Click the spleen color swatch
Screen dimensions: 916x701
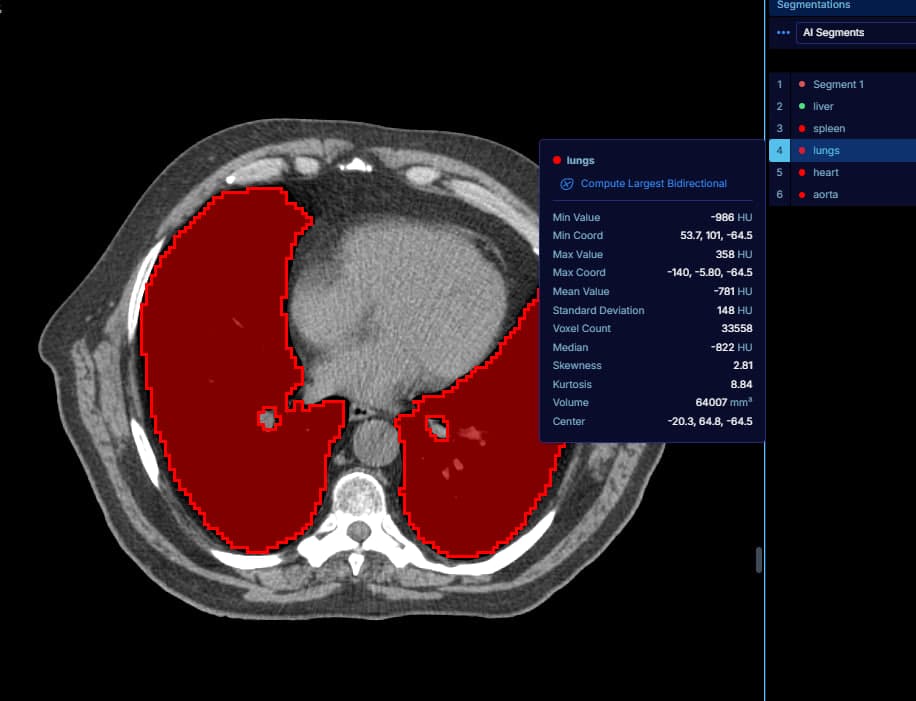802,129
